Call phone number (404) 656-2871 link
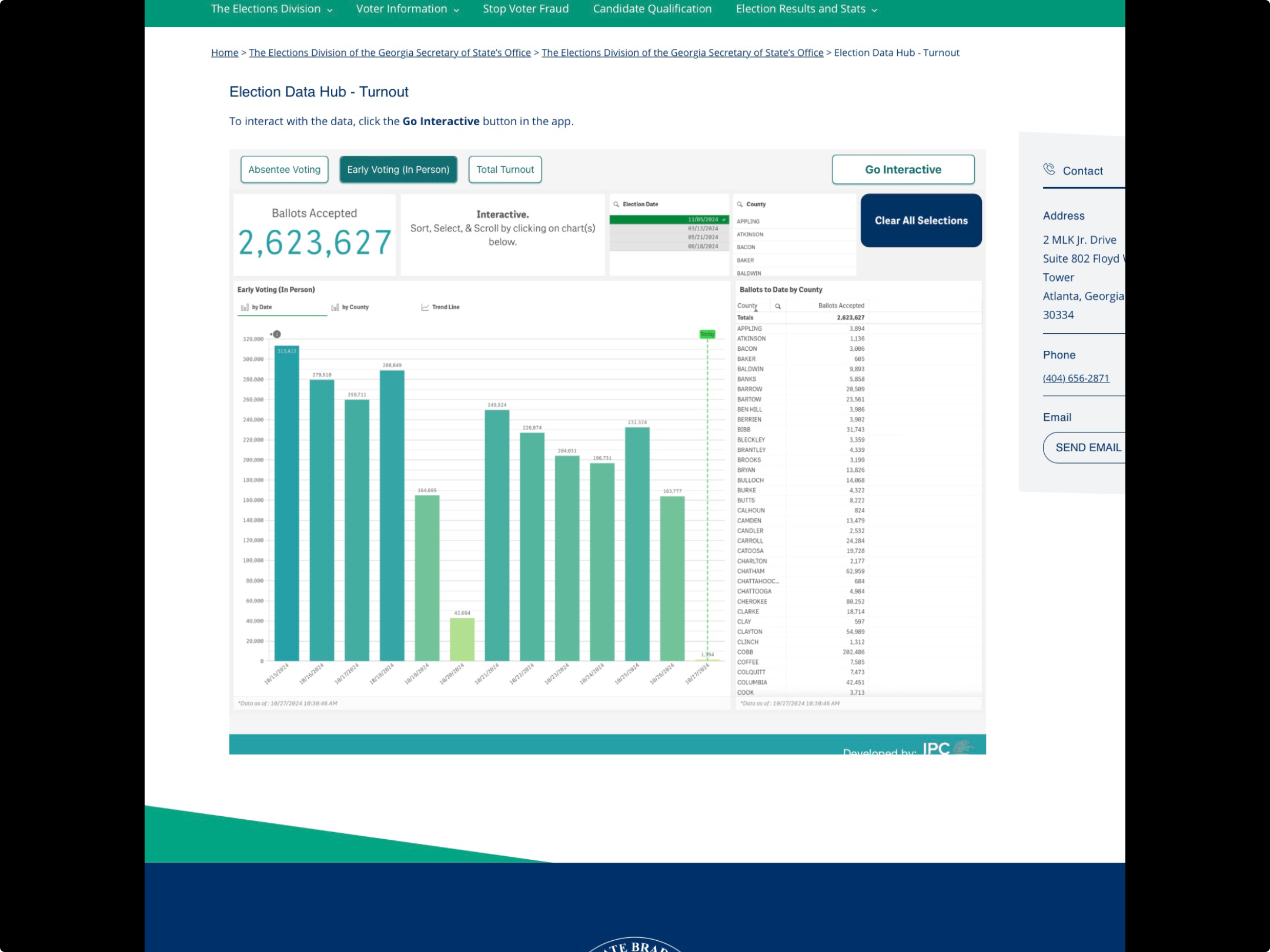This screenshot has height=952, width=1270. [1076, 378]
